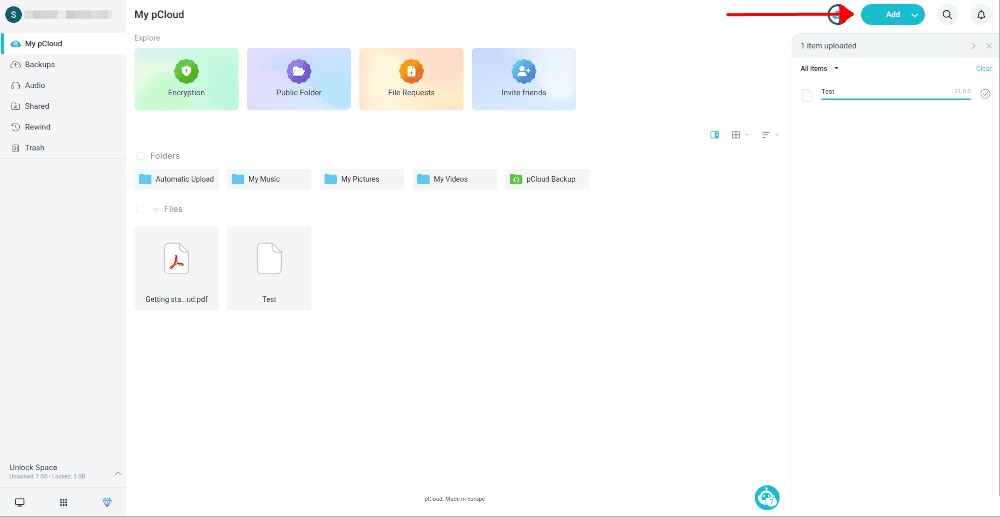The image size is (1000, 517).
Task: Collapse upload panel with right arrow icon
Action: click(973, 46)
